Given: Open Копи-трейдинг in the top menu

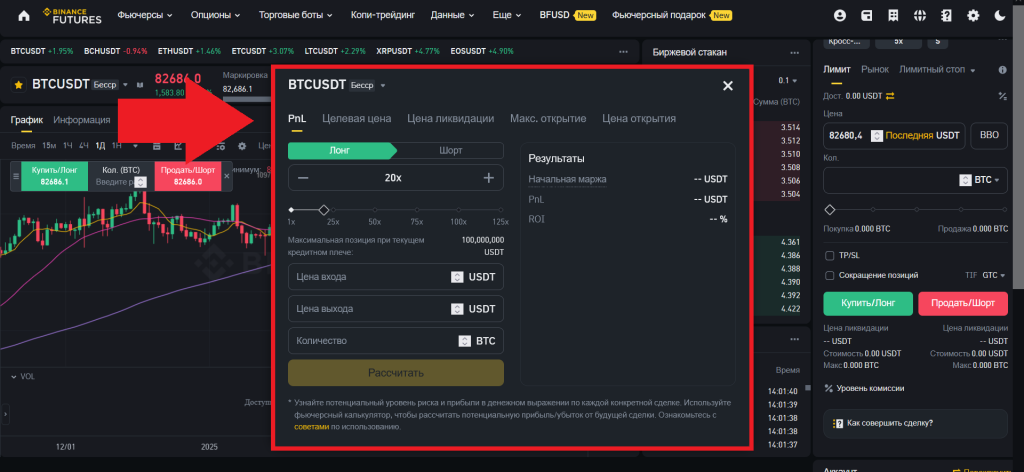Looking at the screenshot, I should pos(383,15).
